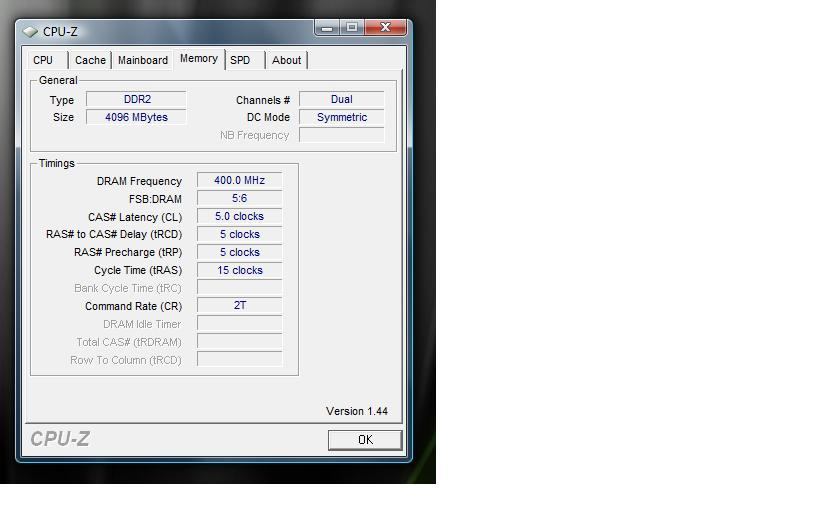Click the Cycle Time value 15 clocks
The height and width of the screenshot is (525, 840).
click(x=239, y=270)
